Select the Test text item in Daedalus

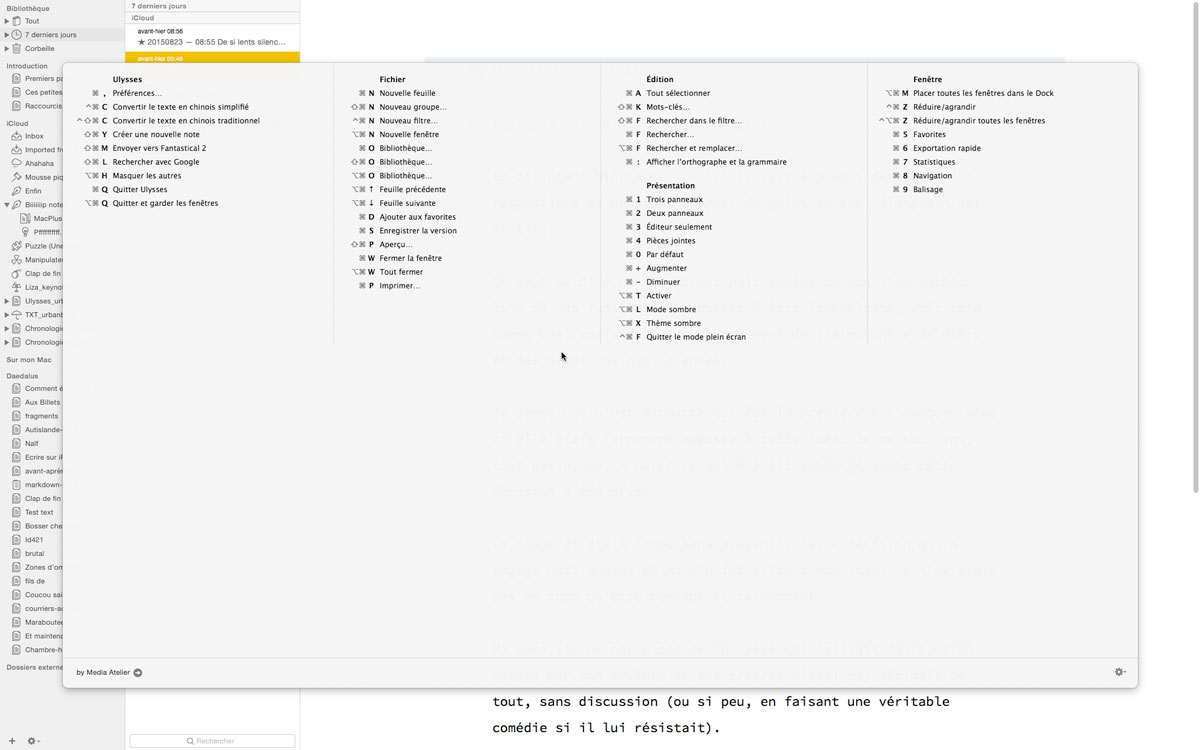click(39, 512)
